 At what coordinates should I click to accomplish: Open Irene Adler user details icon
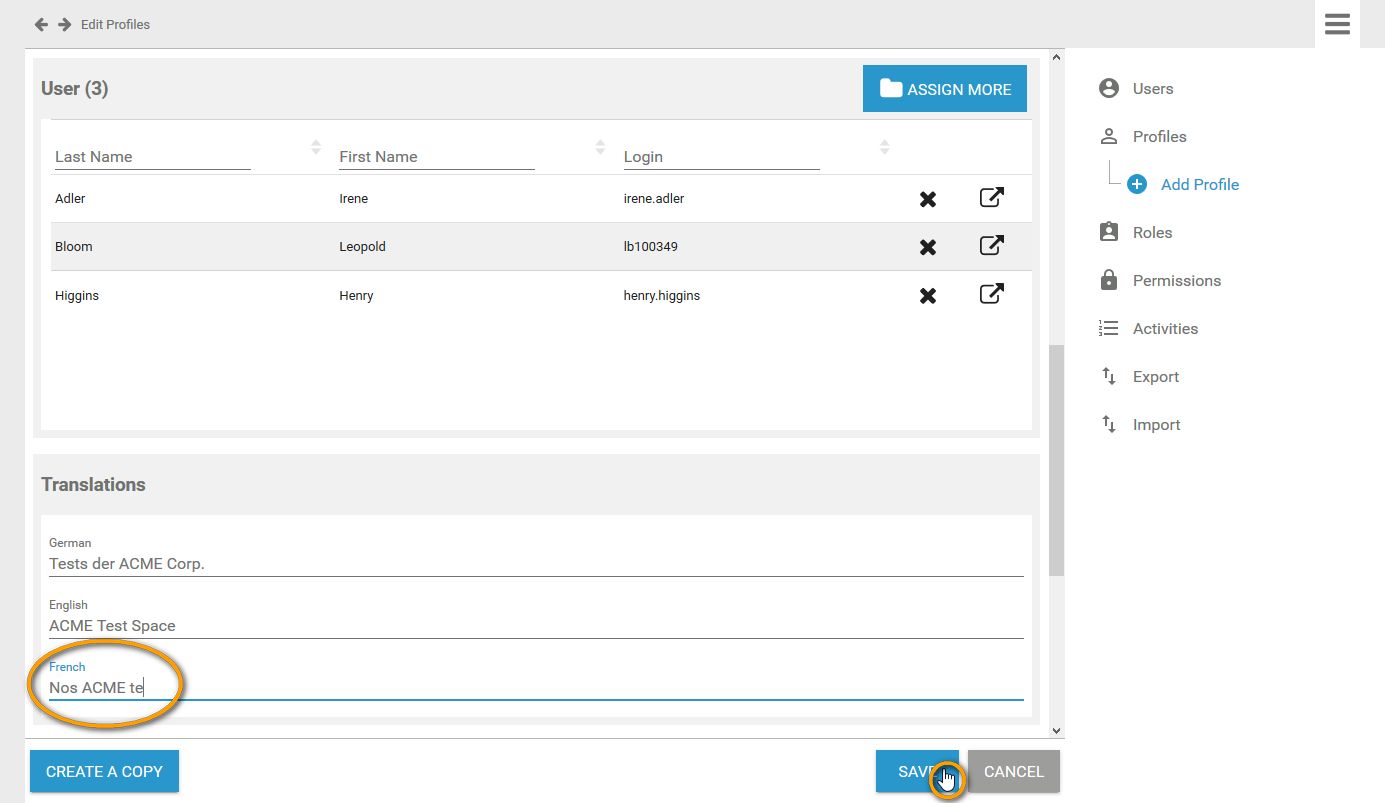click(991, 198)
